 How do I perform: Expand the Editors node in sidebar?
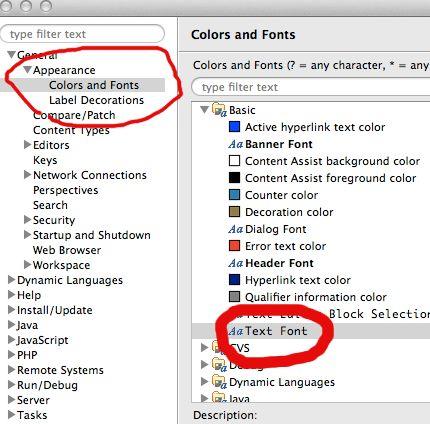28,145
